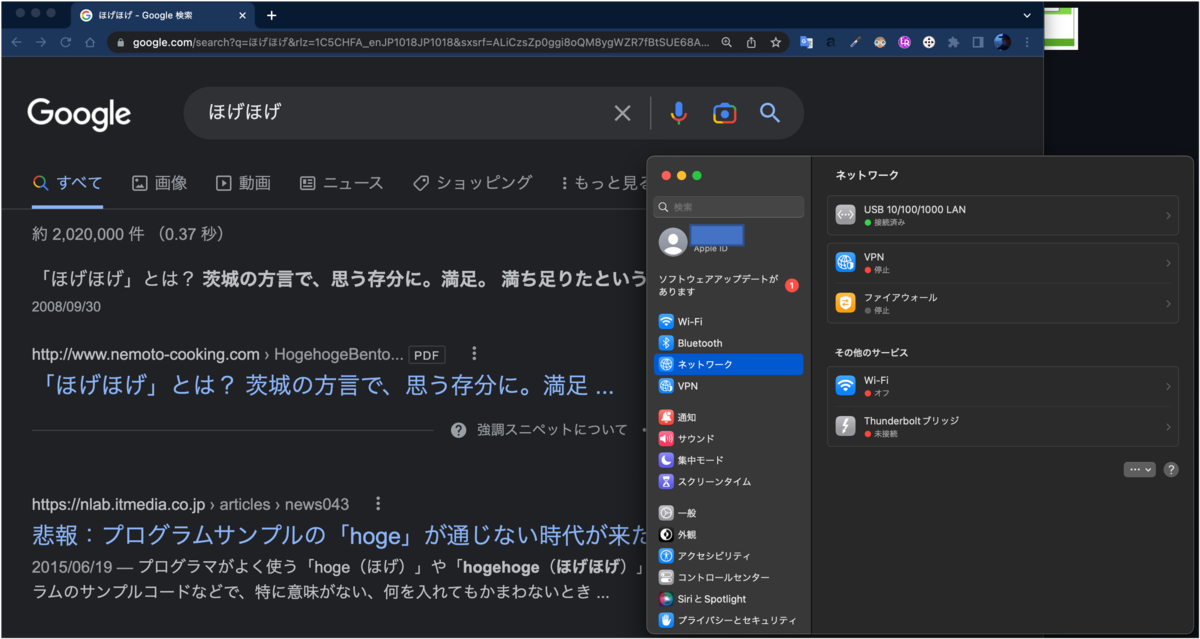Select VPN in settings sidebar
This screenshot has width=1200, height=639.
729,386
